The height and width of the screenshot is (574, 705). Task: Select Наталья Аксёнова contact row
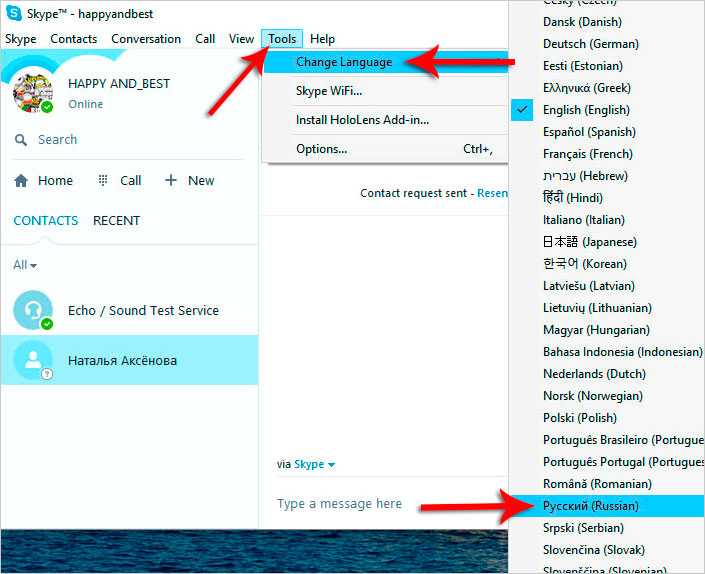point(129,360)
